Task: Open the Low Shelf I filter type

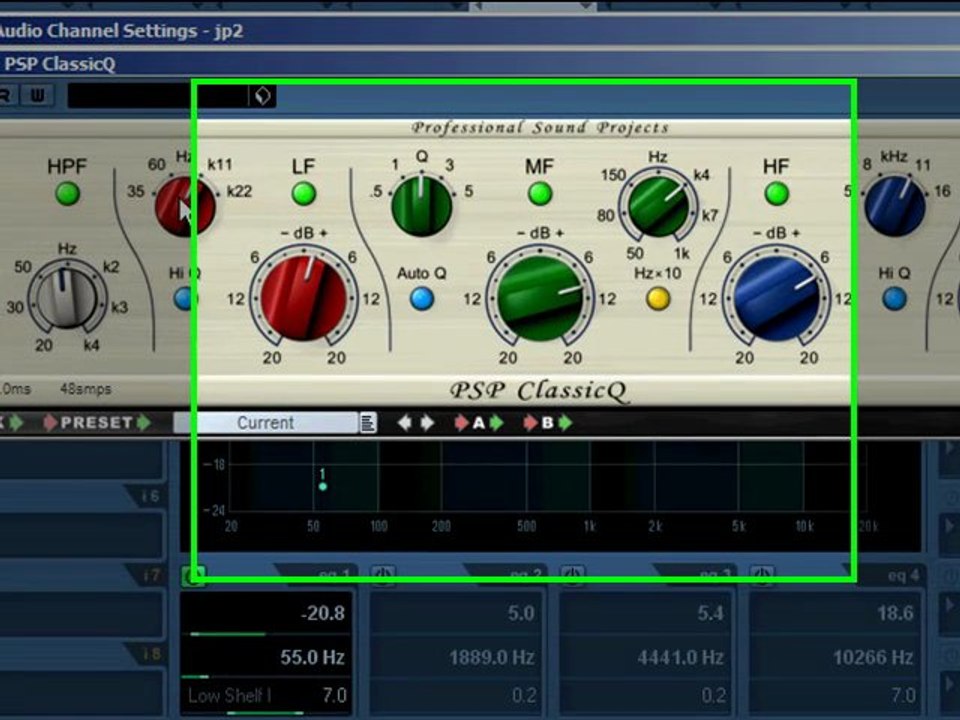Action: point(230,696)
